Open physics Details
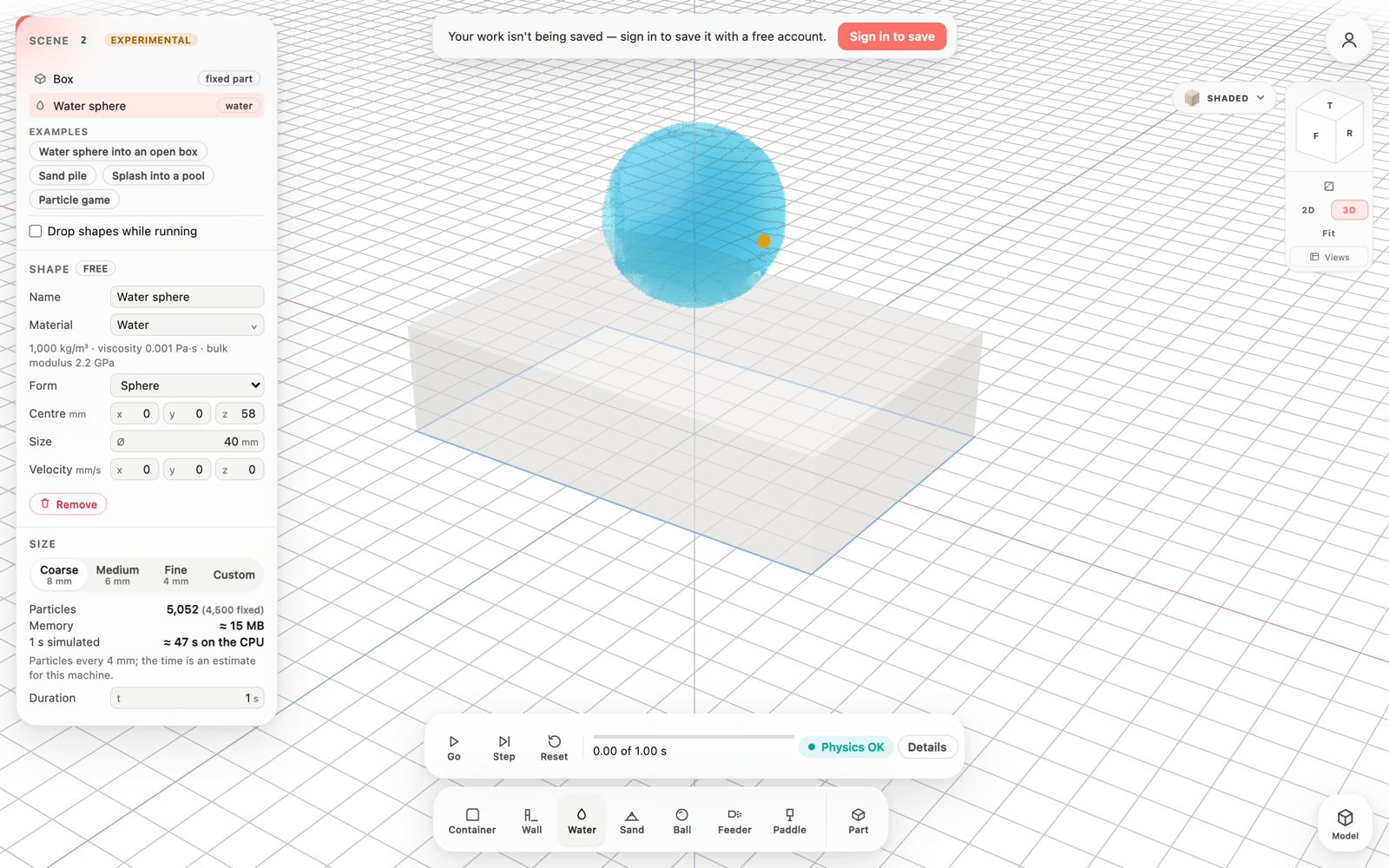This screenshot has height=868, width=1389. point(927,747)
